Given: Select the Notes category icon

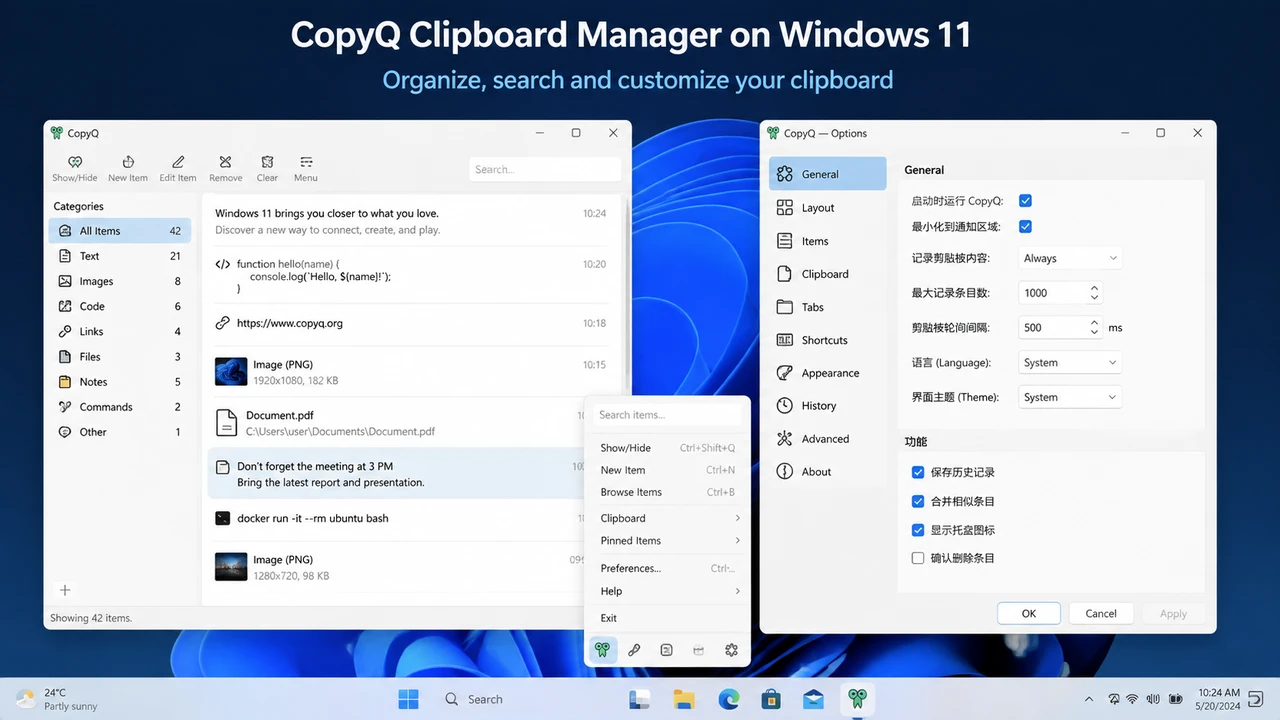Looking at the screenshot, I should pos(65,382).
